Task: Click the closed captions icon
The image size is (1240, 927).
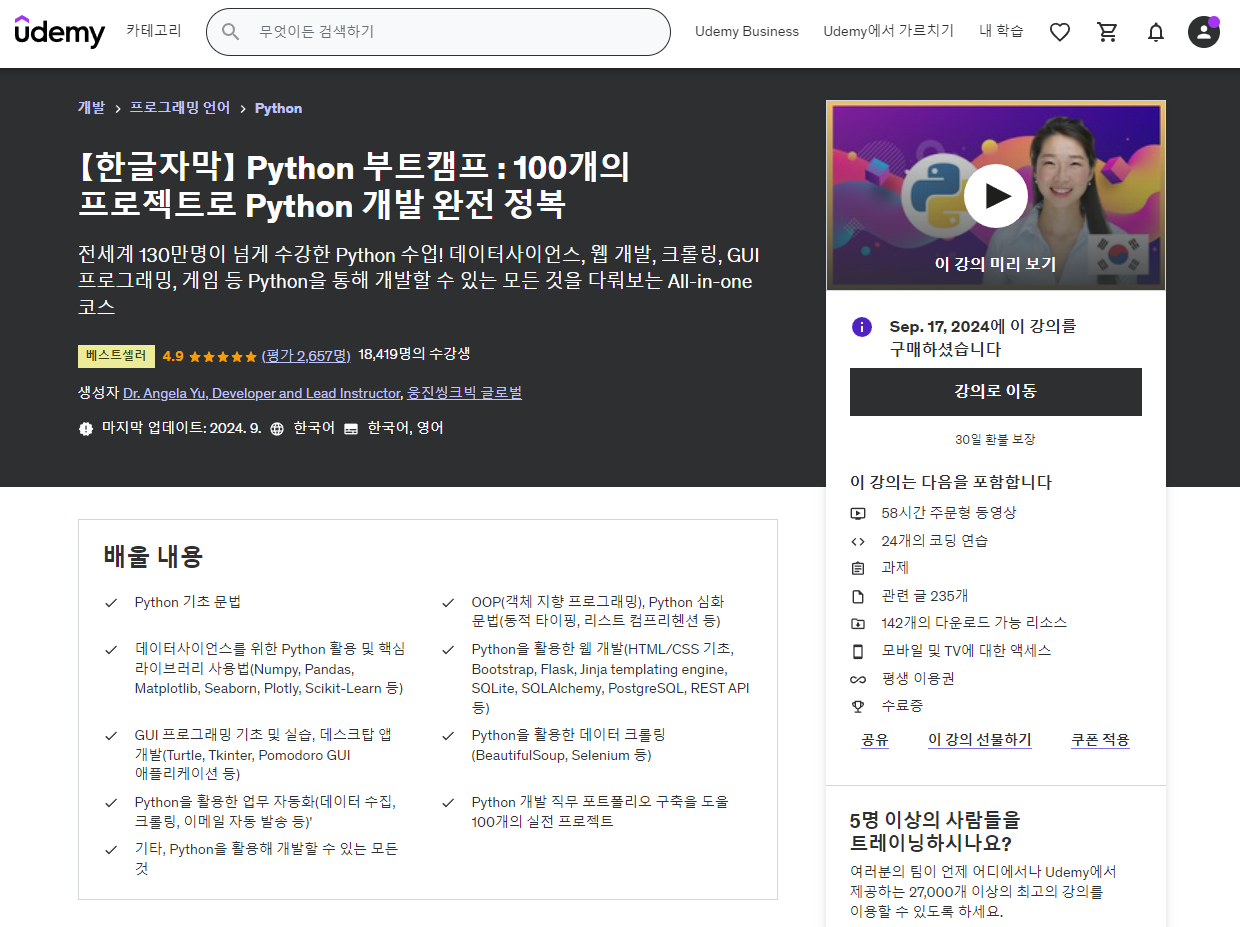Action: click(351, 428)
